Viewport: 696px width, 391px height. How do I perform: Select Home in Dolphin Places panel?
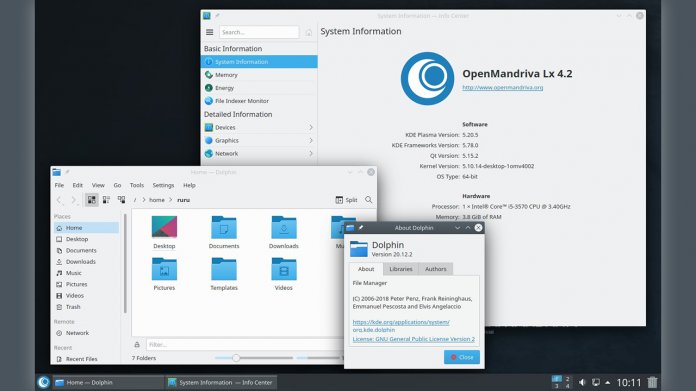(86, 228)
